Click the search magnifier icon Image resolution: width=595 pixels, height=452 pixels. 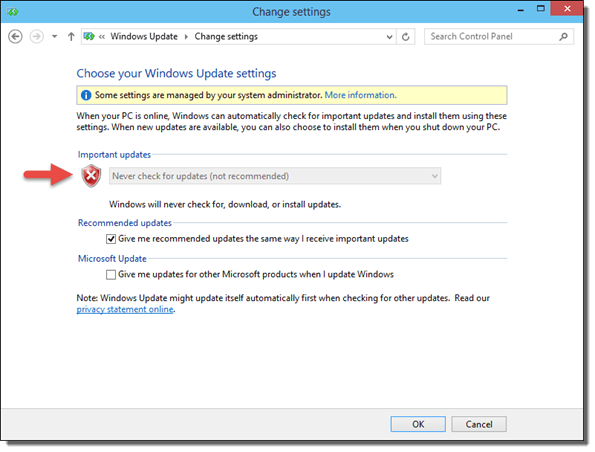click(x=564, y=36)
